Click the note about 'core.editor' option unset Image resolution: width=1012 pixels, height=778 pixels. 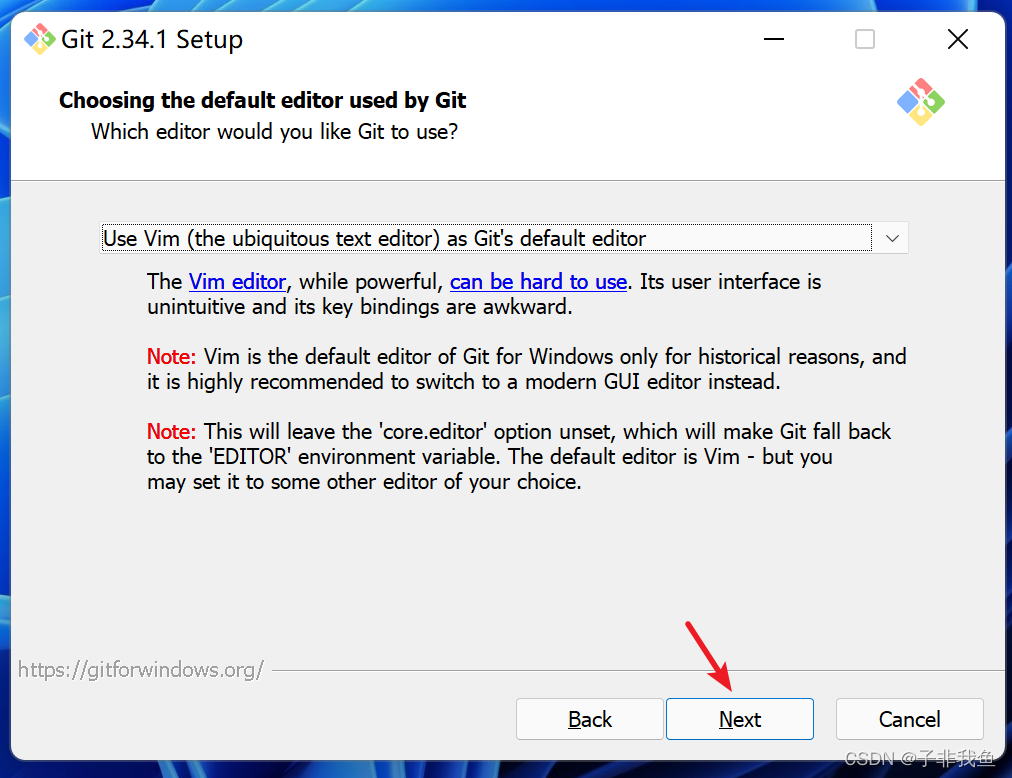point(519,456)
